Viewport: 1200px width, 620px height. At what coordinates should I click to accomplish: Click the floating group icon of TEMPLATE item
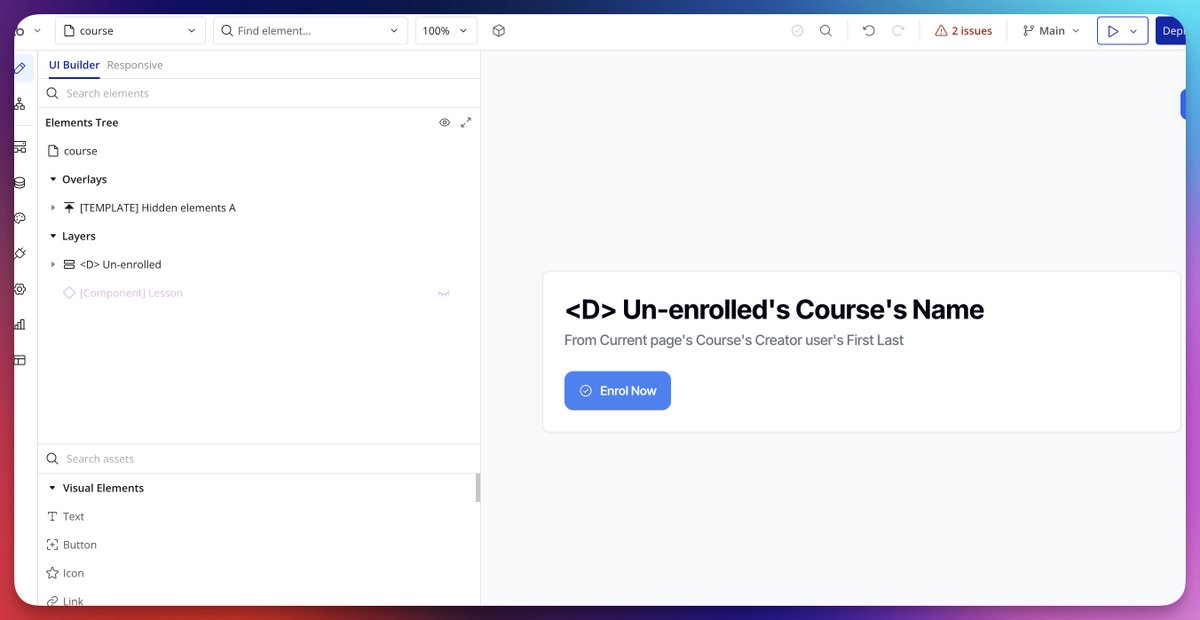(x=69, y=208)
